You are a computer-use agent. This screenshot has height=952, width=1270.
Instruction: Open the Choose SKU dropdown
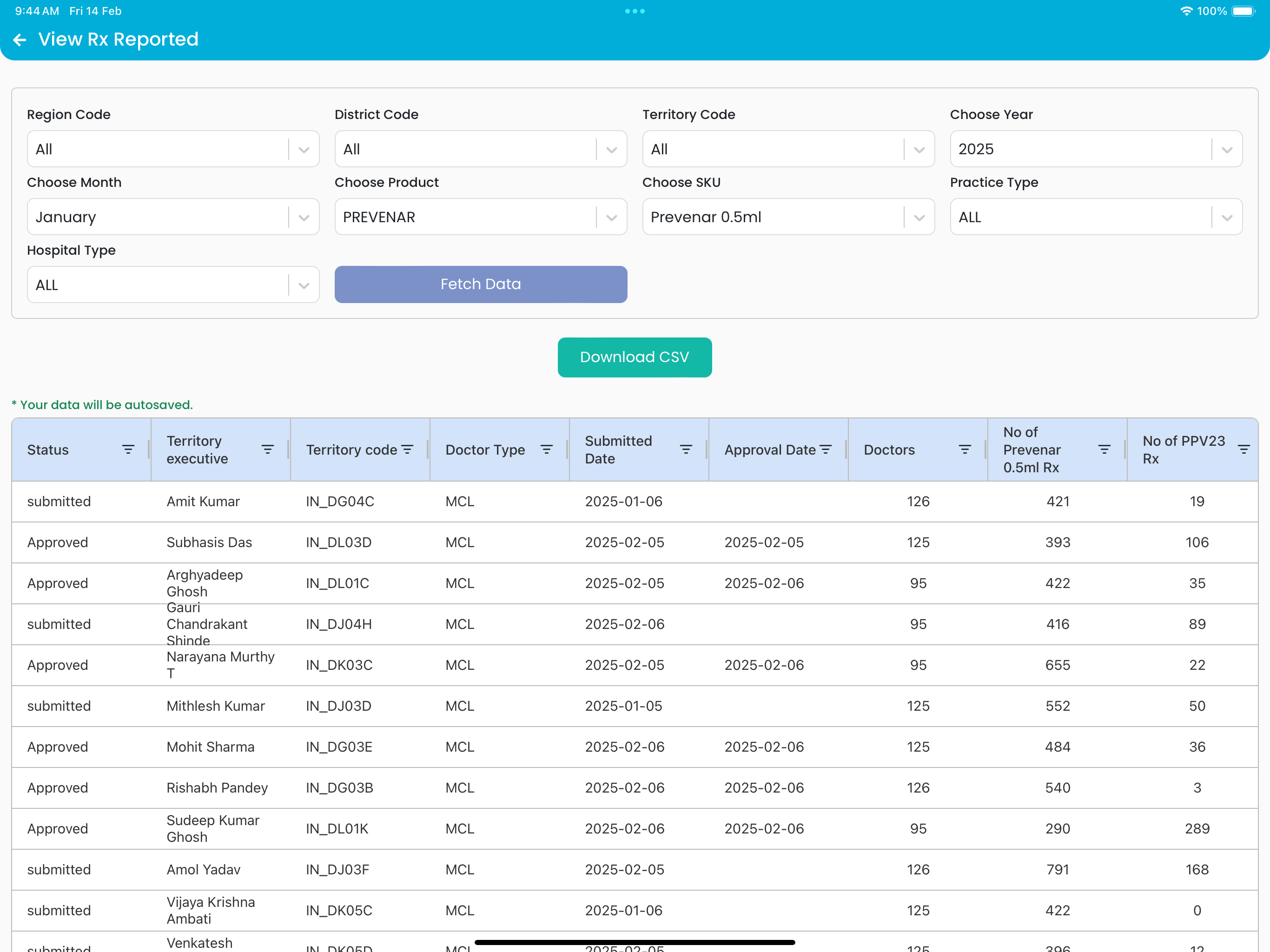[788, 217]
